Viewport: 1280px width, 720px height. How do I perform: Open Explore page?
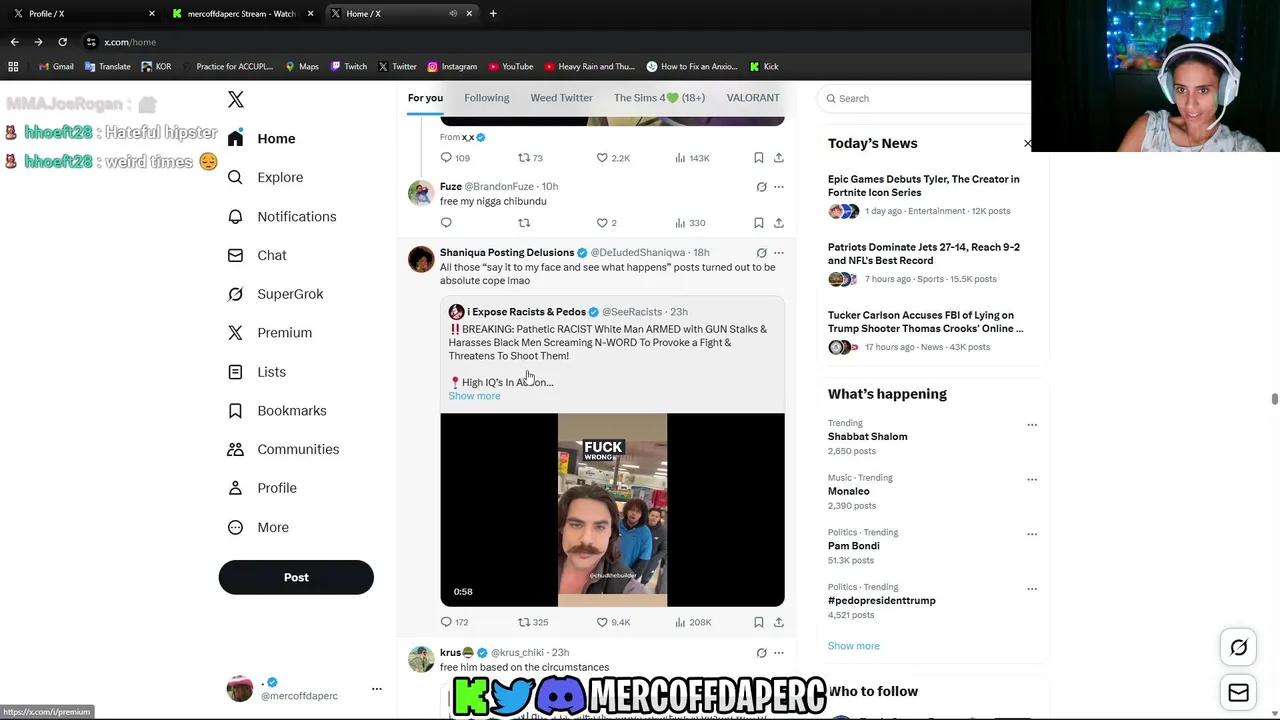pyautogui.click(x=266, y=177)
